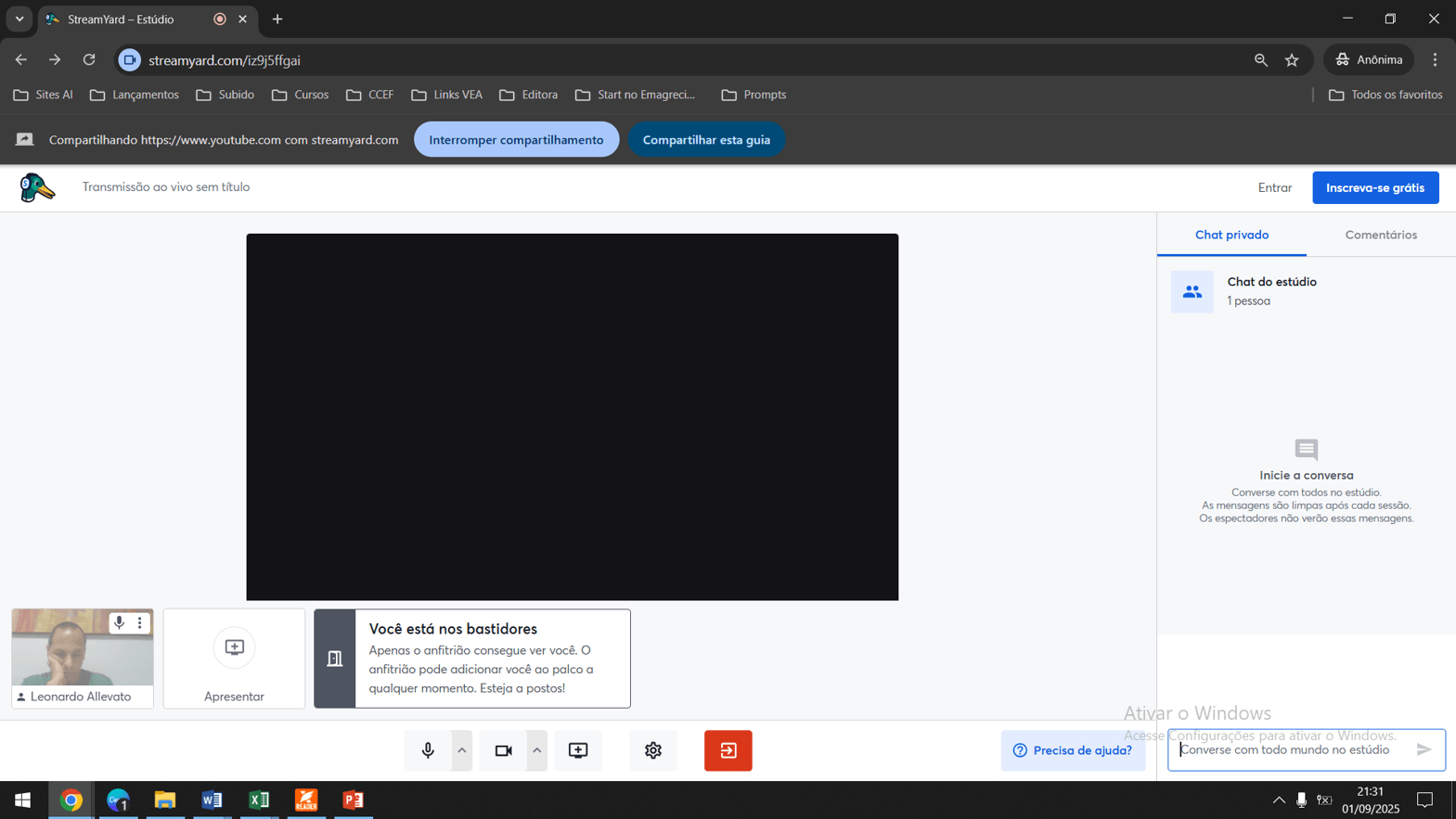
Task: Click Inscreva-se grátis button
Action: 1374,187
